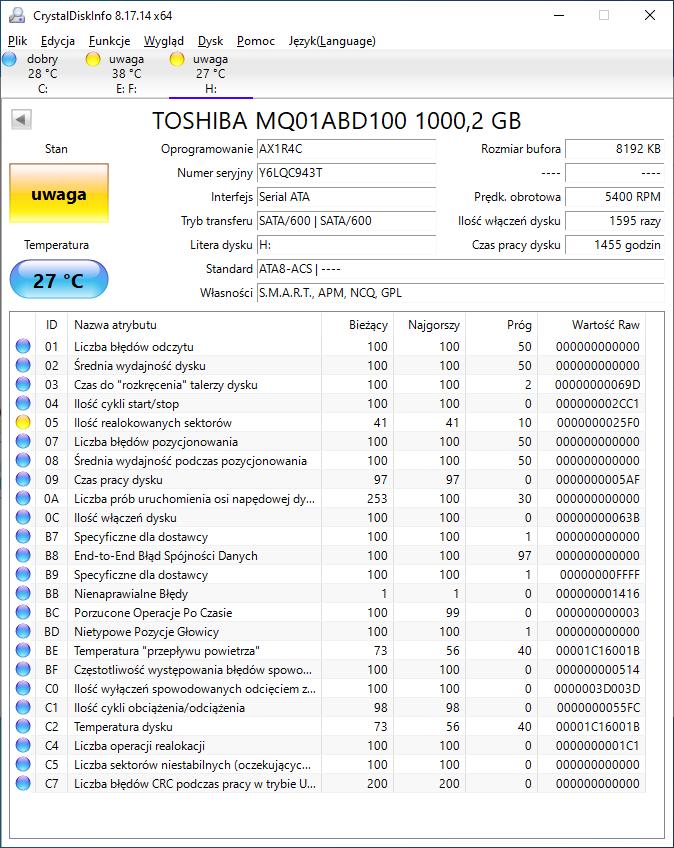Click blue status icon for attribute C7
This screenshot has width=674, height=848.
23,783
